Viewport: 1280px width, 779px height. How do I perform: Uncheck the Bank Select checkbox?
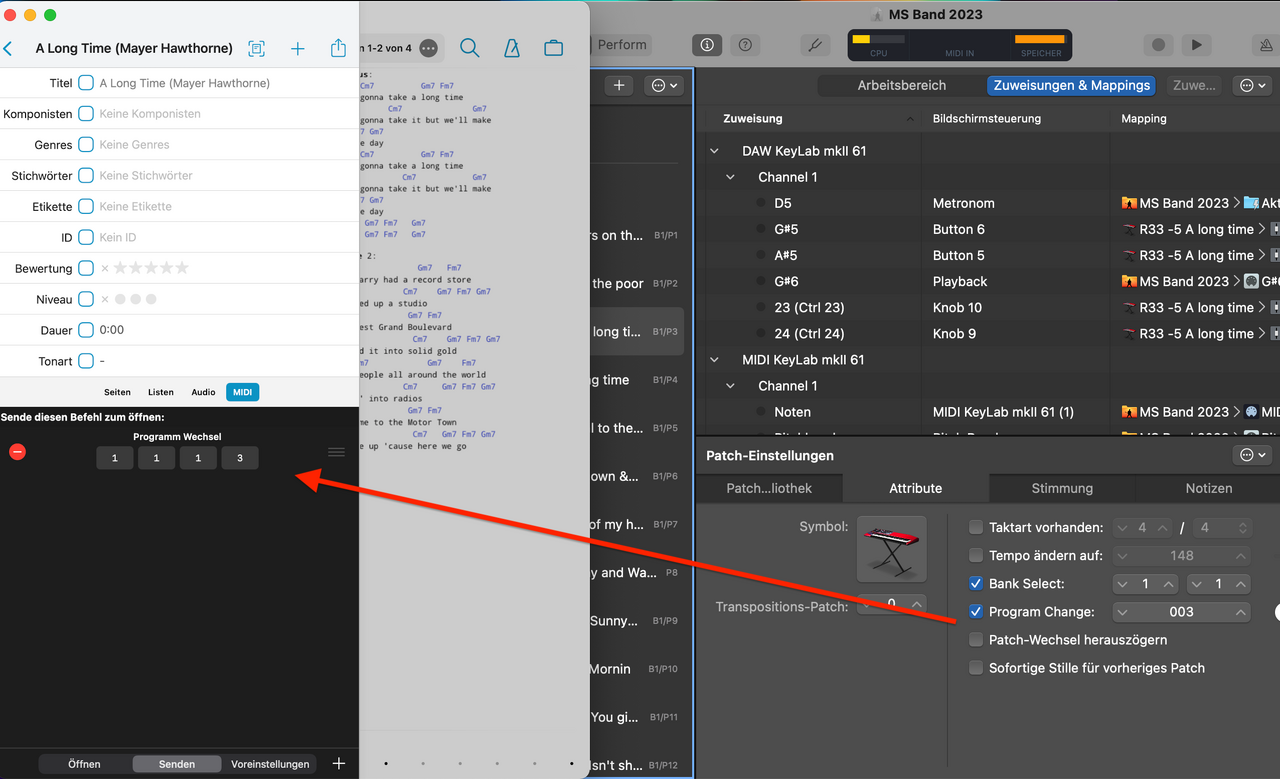point(976,583)
